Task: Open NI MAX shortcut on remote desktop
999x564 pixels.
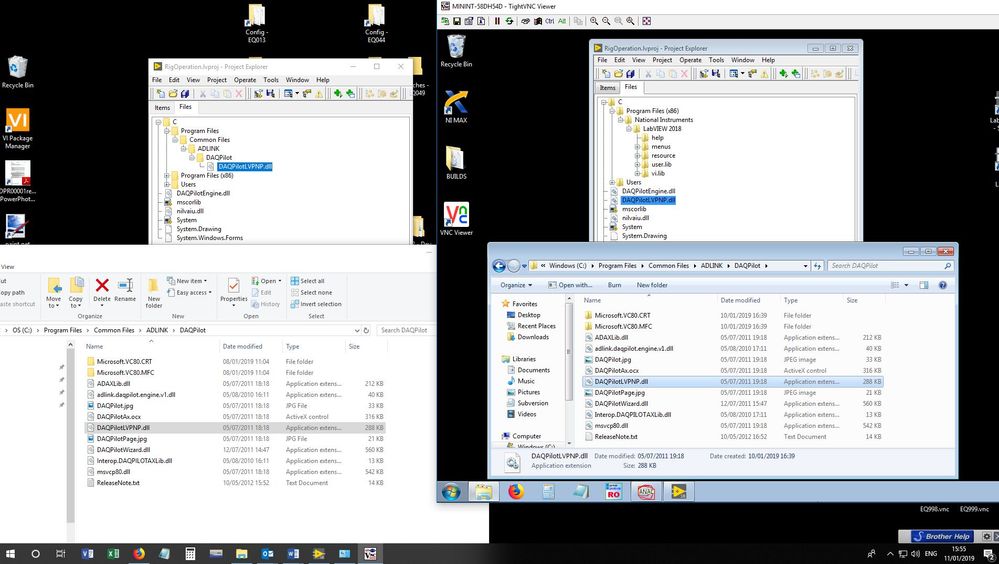Action: (x=456, y=106)
